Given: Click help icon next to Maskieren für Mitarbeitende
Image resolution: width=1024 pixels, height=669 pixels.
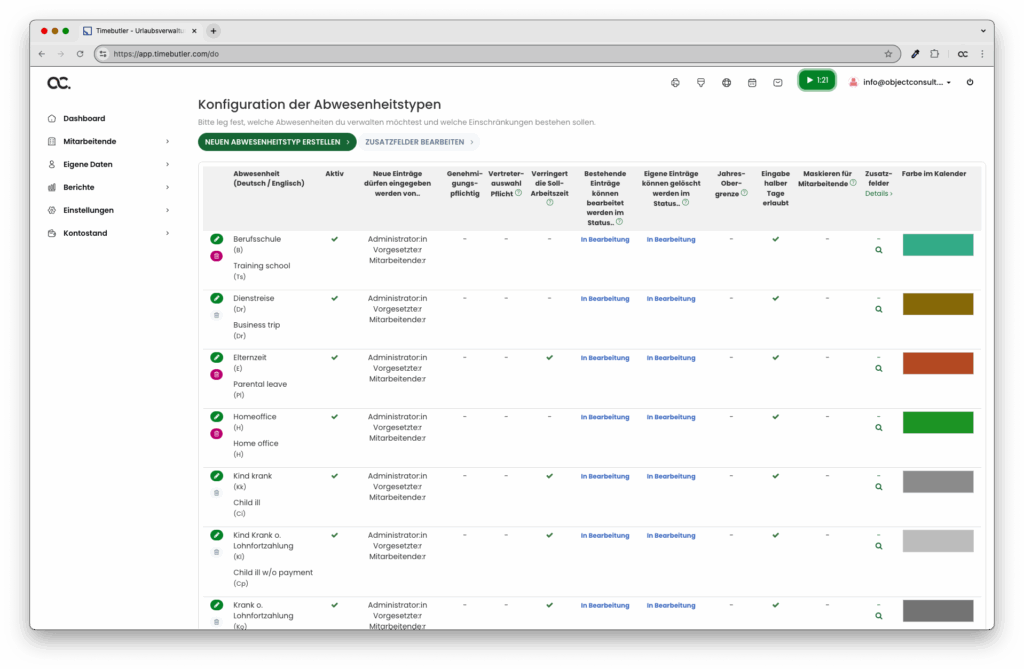Looking at the screenshot, I should [853, 184].
